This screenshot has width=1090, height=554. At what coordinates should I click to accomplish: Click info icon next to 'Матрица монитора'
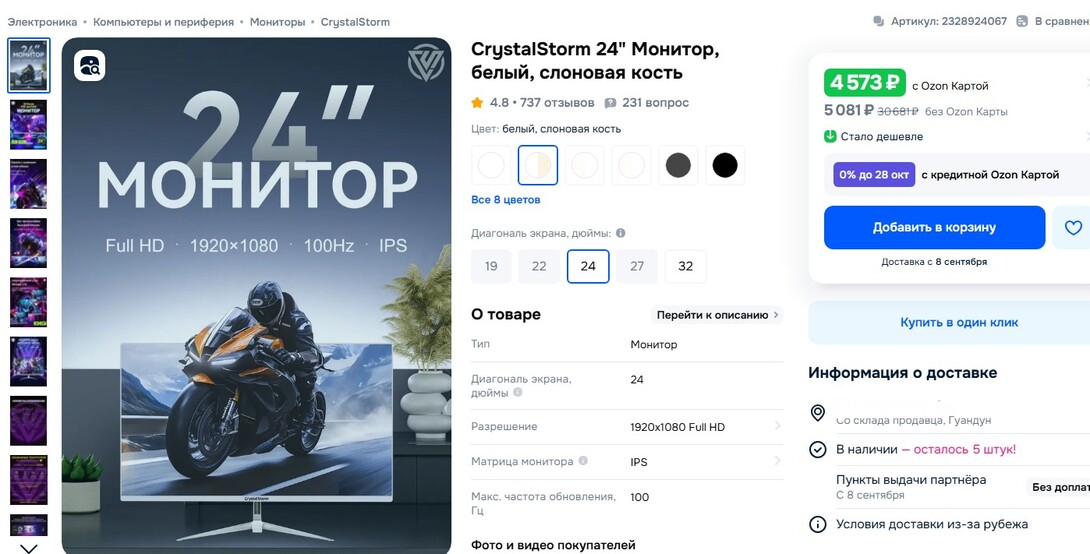coord(583,461)
